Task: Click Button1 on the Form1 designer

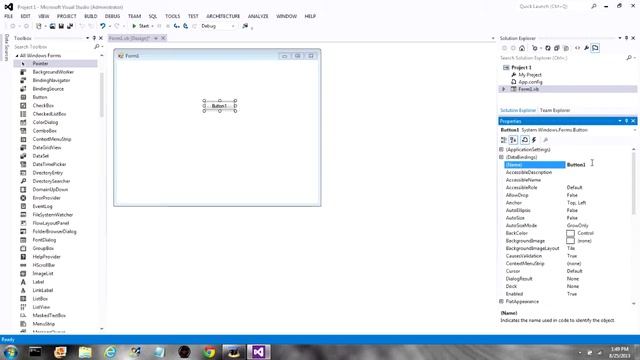Action: 220,106
